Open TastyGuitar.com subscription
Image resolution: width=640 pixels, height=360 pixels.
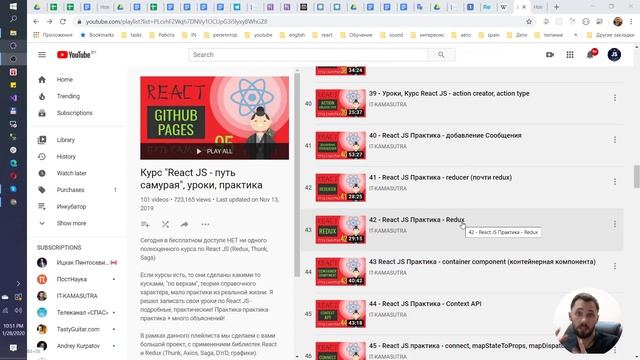pos(78,329)
